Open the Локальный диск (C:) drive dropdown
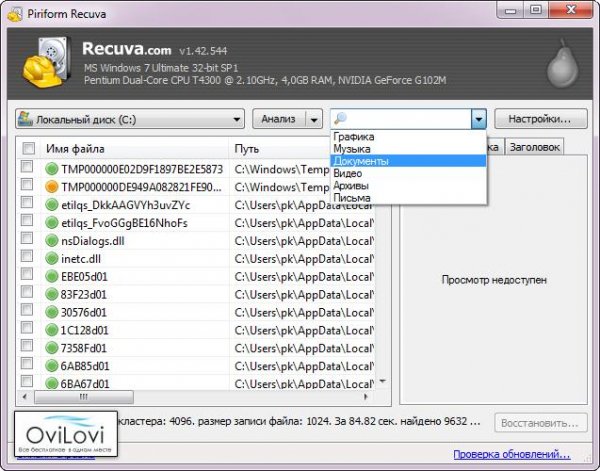Image resolution: width=600 pixels, height=471 pixels. (130, 119)
